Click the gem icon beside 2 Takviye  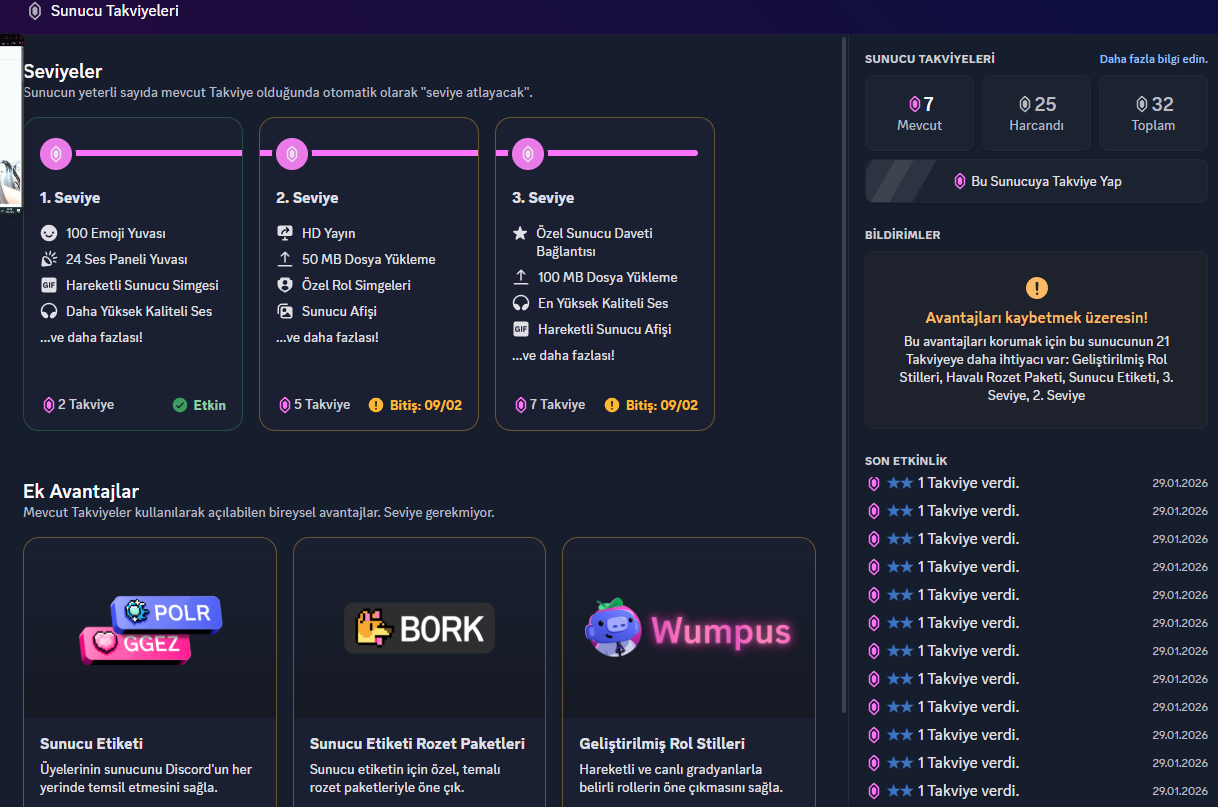coord(48,405)
